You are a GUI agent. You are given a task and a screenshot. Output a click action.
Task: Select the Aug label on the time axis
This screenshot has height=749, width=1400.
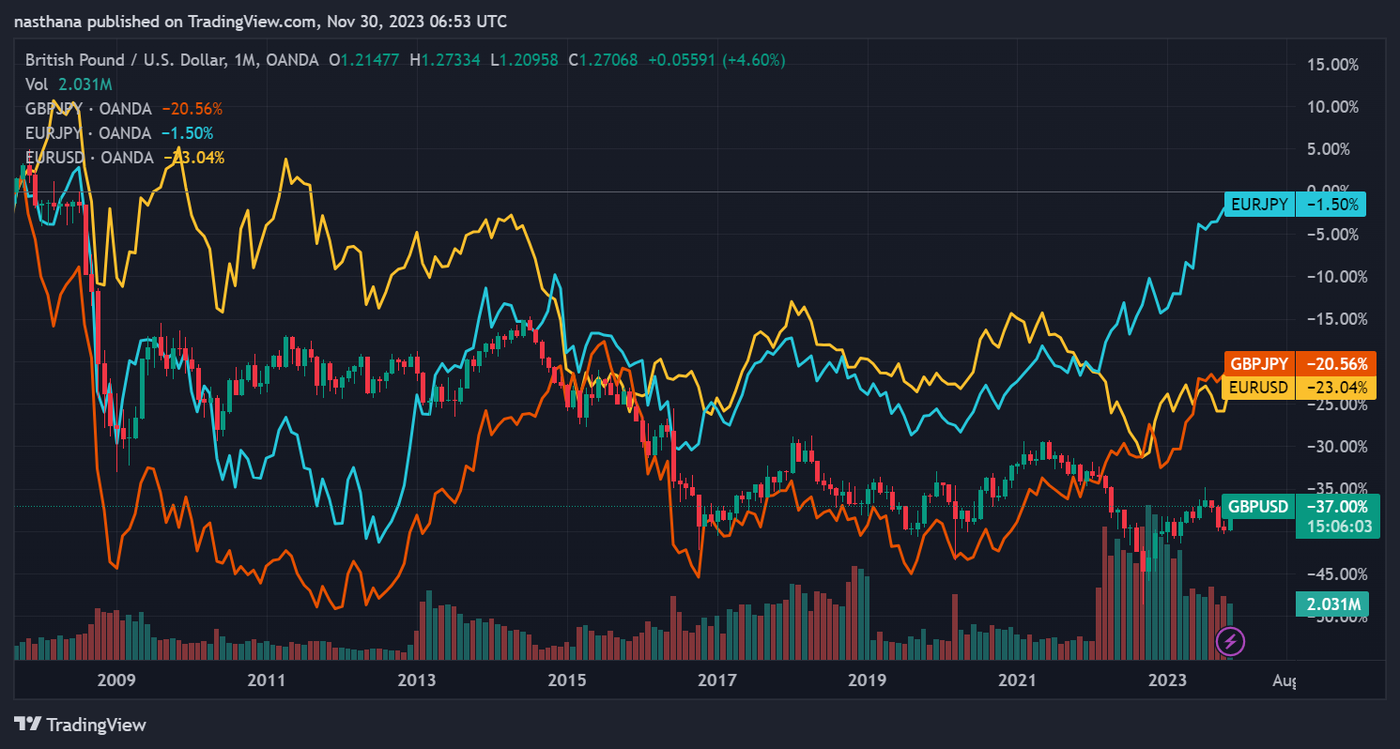pos(1285,678)
